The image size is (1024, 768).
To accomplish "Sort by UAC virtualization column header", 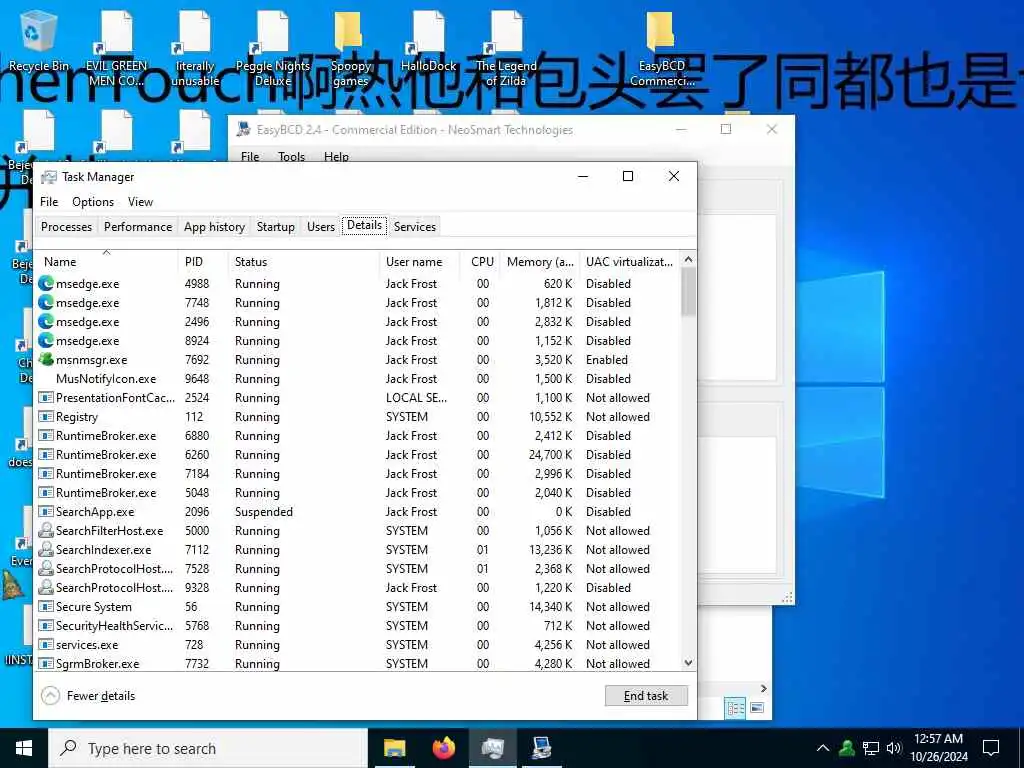I will (x=630, y=261).
